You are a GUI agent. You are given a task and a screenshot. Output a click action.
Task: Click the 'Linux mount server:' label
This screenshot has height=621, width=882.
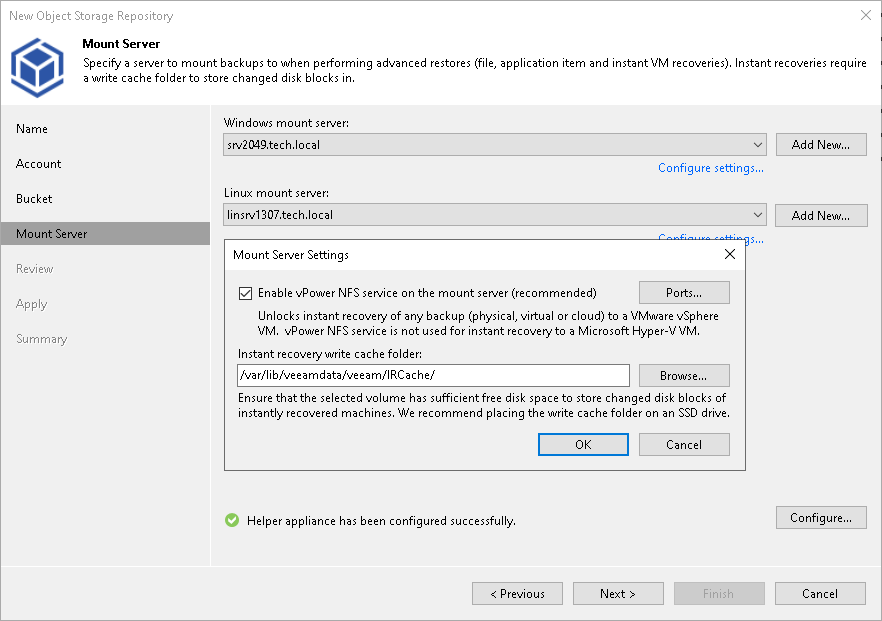276,193
